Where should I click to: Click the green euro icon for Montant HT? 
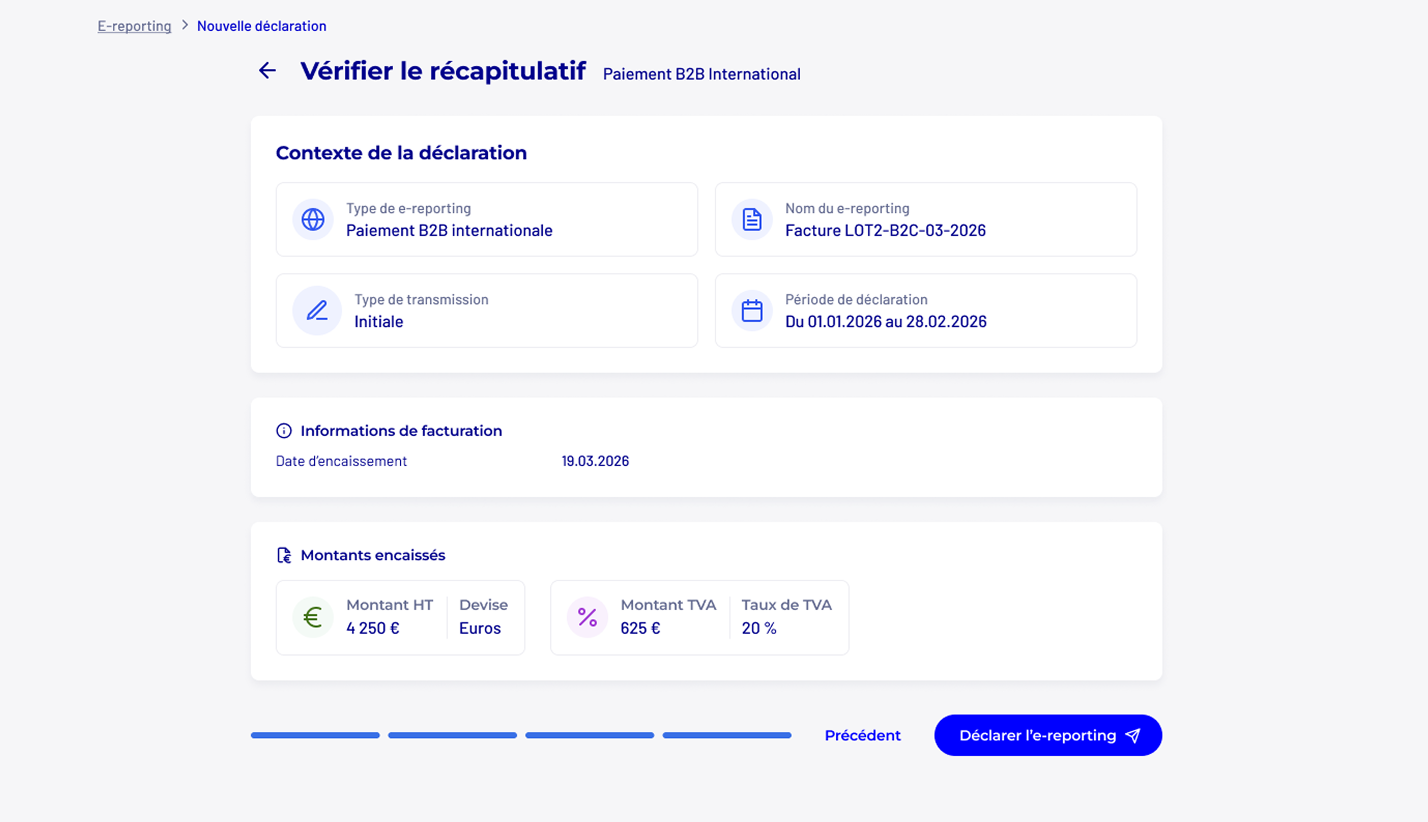coord(313,617)
